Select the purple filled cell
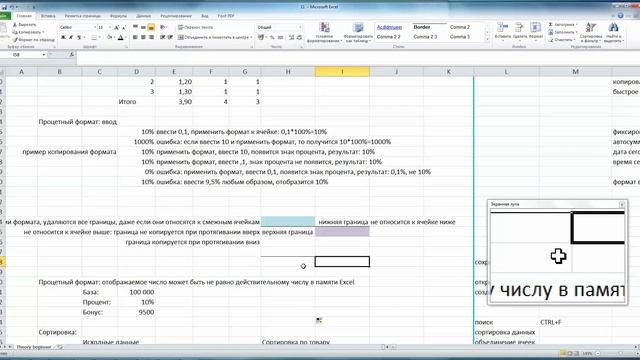 click(342, 232)
